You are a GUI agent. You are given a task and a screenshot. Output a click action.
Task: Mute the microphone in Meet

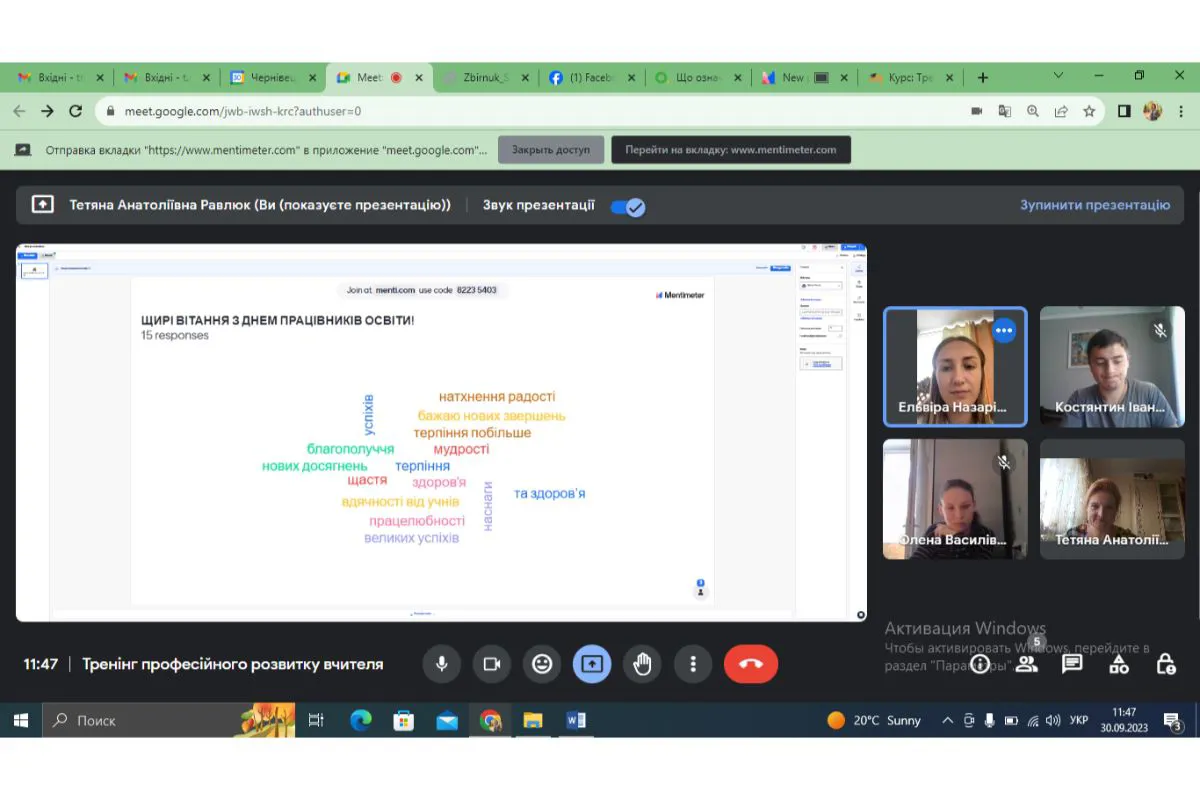pos(441,664)
